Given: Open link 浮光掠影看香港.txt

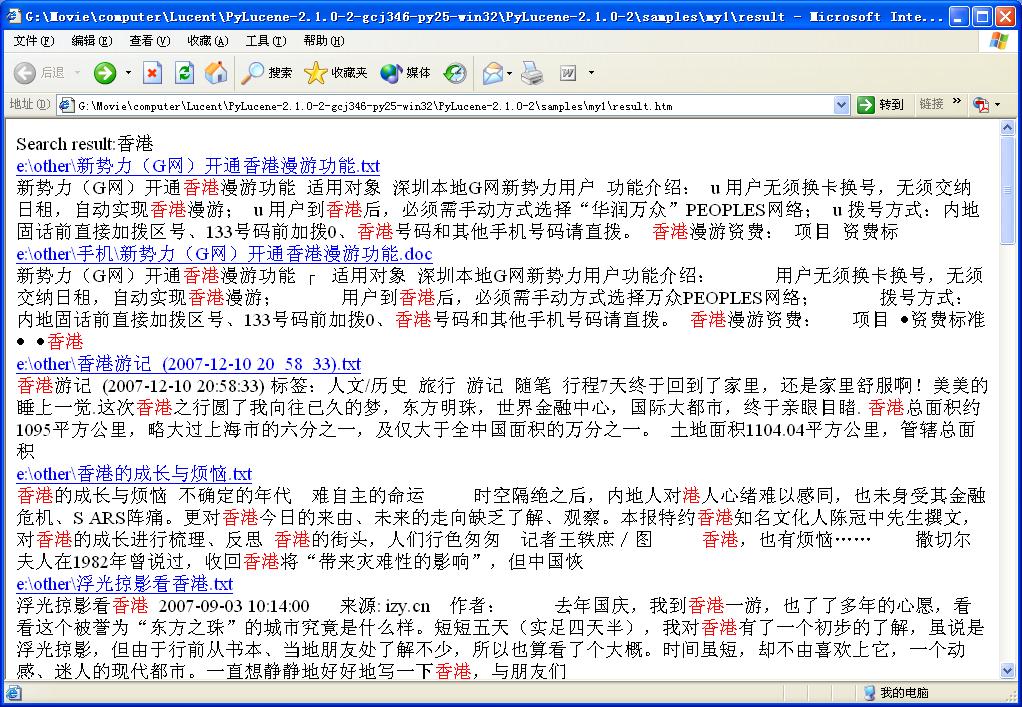Looking at the screenshot, I should [x=124, y=584].
